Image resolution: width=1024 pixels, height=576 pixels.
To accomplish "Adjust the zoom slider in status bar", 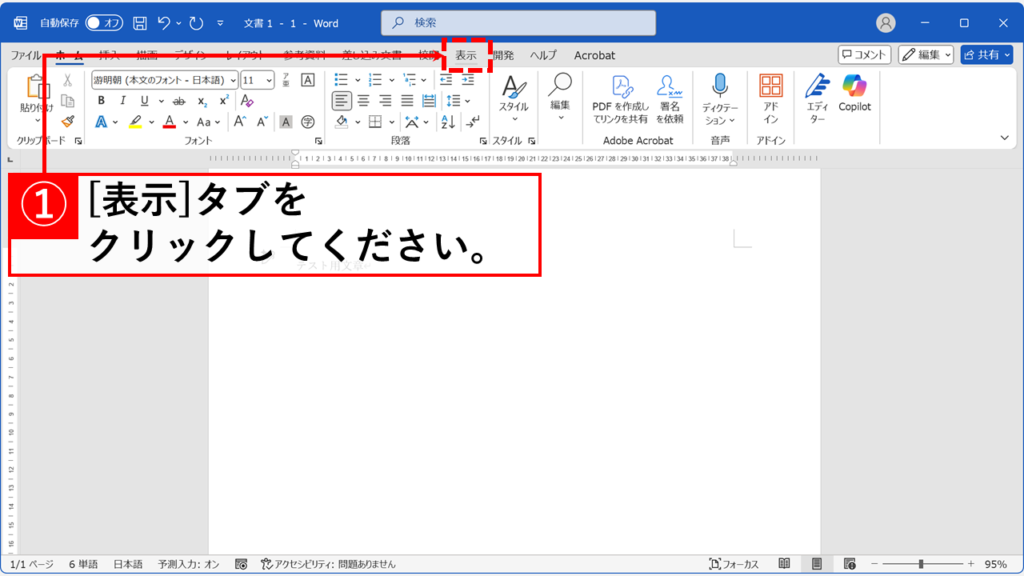I will point(920,564).
